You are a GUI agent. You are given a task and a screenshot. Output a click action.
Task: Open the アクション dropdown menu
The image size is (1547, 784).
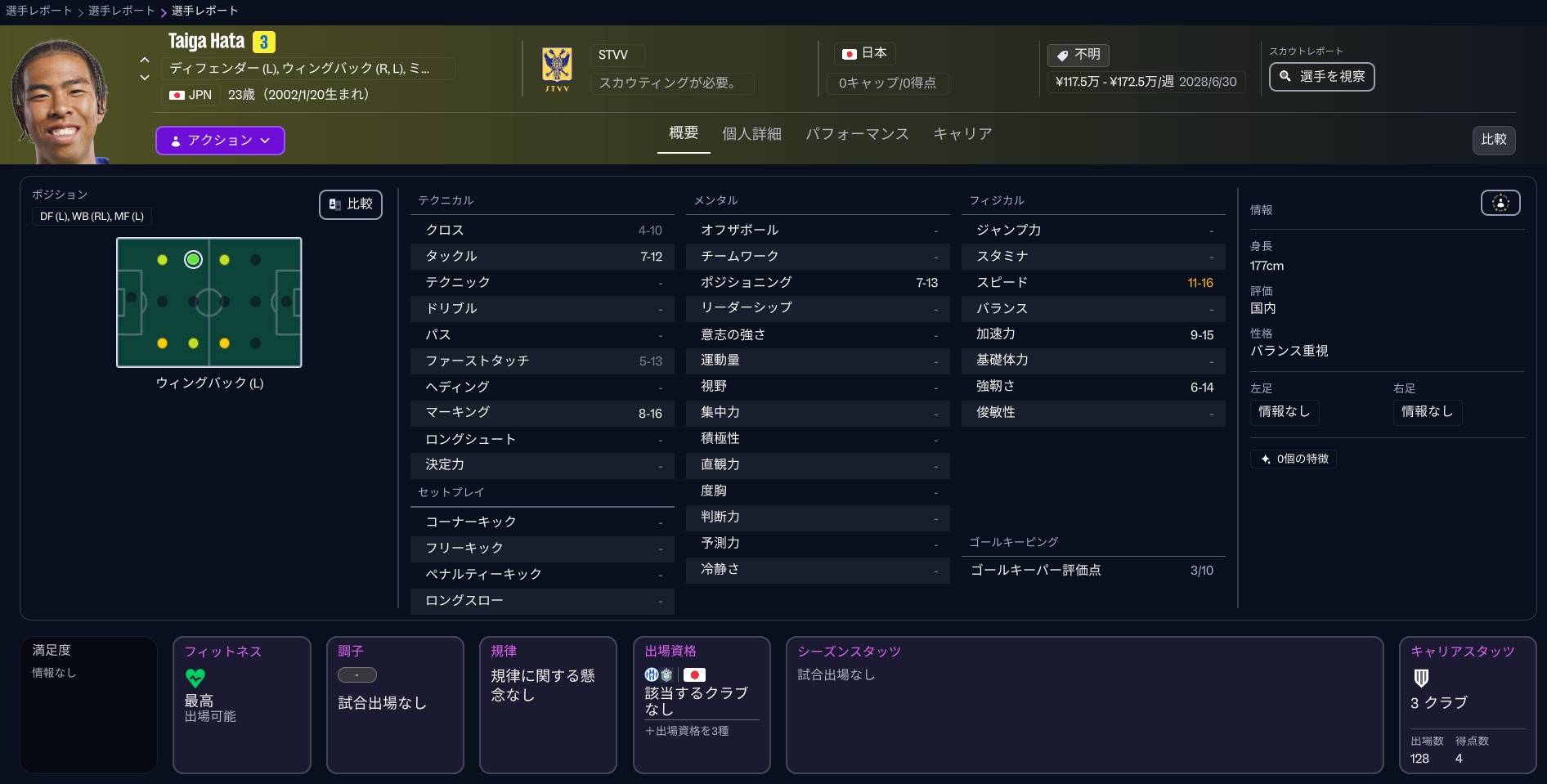tap(220, 141)
